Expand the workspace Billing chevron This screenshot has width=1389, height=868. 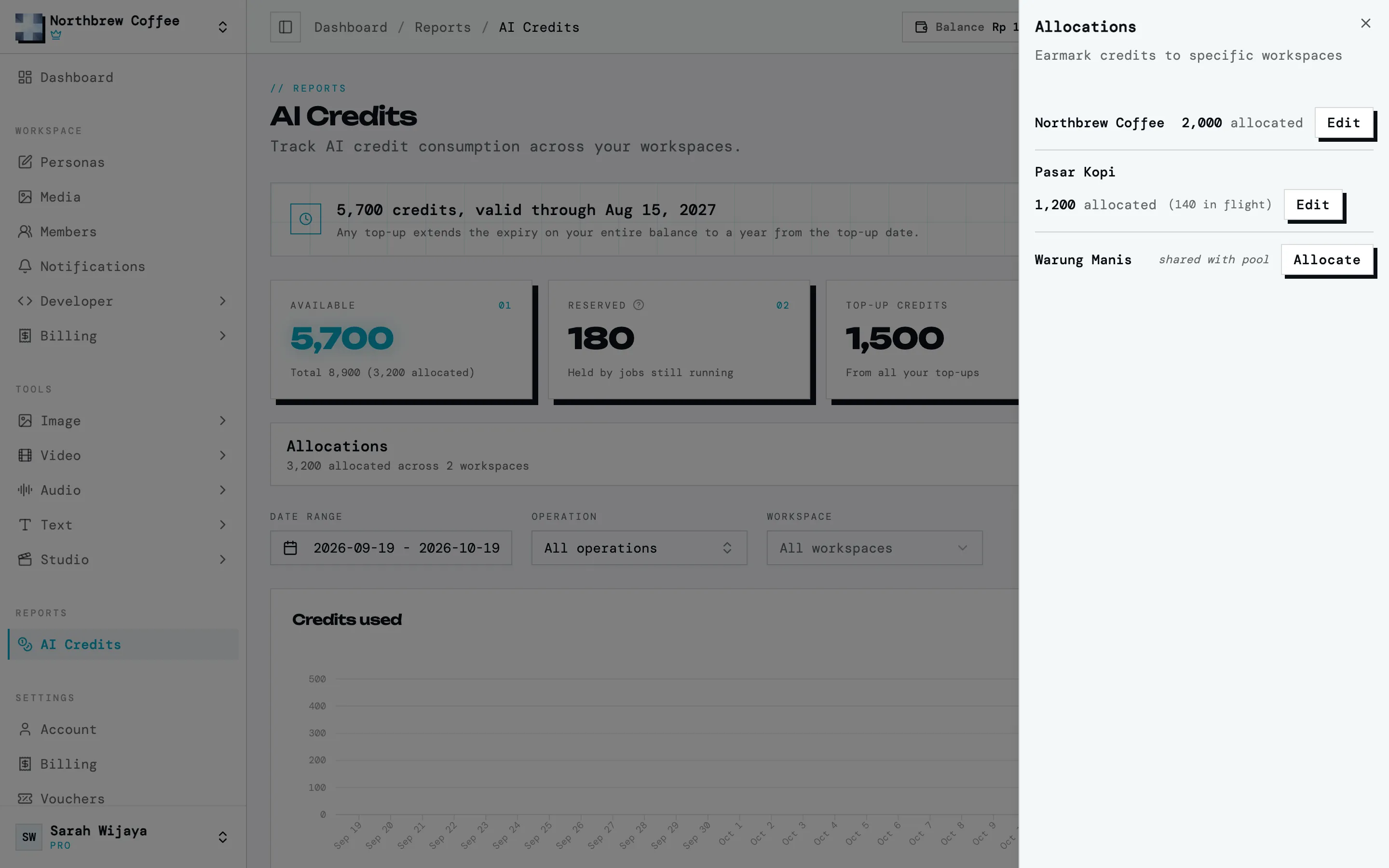[223, 336]
